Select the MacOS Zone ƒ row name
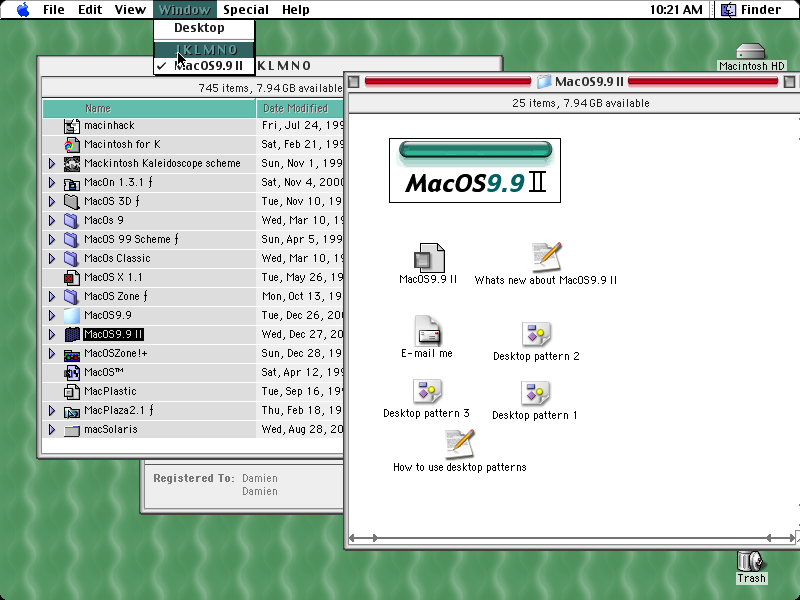The width and height of the screenshot is (800, 600). point(116,296)
